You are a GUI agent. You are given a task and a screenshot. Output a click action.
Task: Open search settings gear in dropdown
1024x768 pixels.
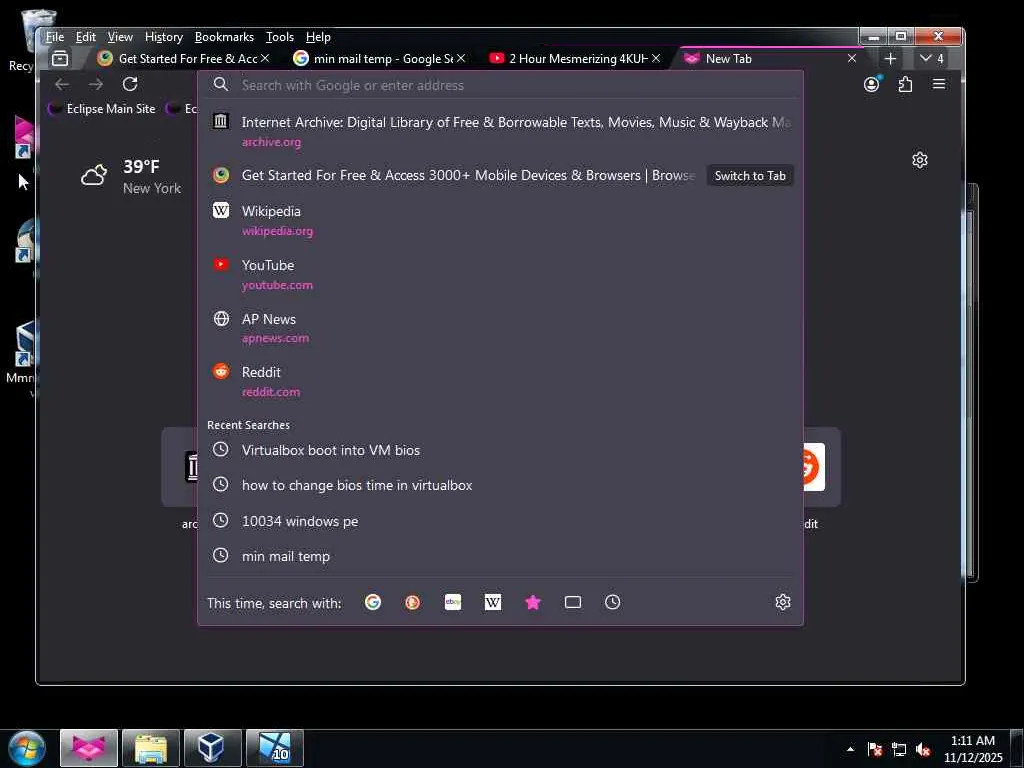[783, 602]
